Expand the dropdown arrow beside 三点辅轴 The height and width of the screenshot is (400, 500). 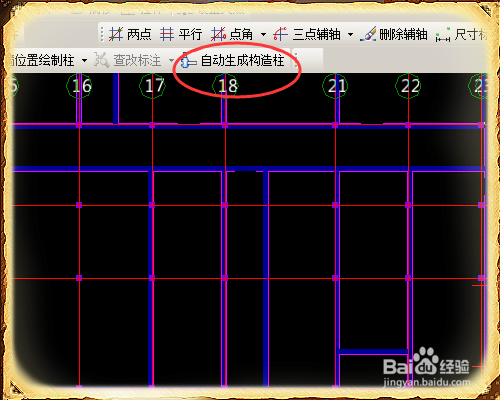(x=350, y=34)
